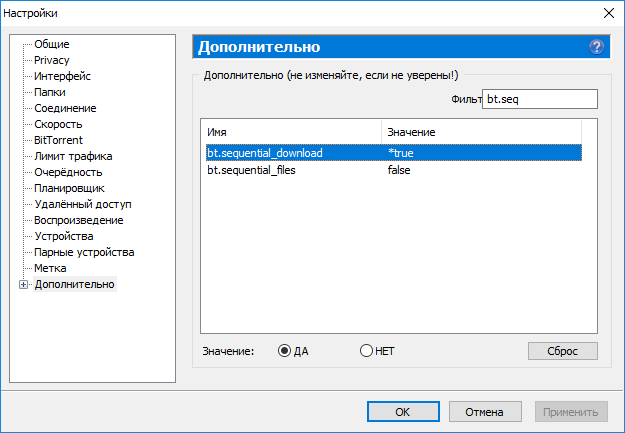
Task: Open Удалённый доступ section
Action: 83,204
